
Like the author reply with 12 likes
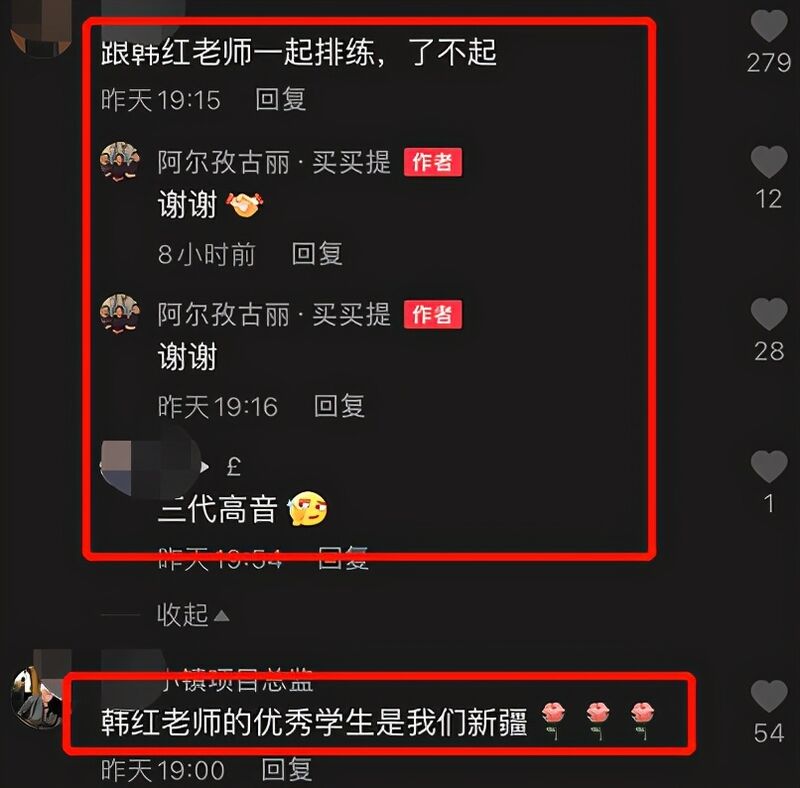click(769, 161)
